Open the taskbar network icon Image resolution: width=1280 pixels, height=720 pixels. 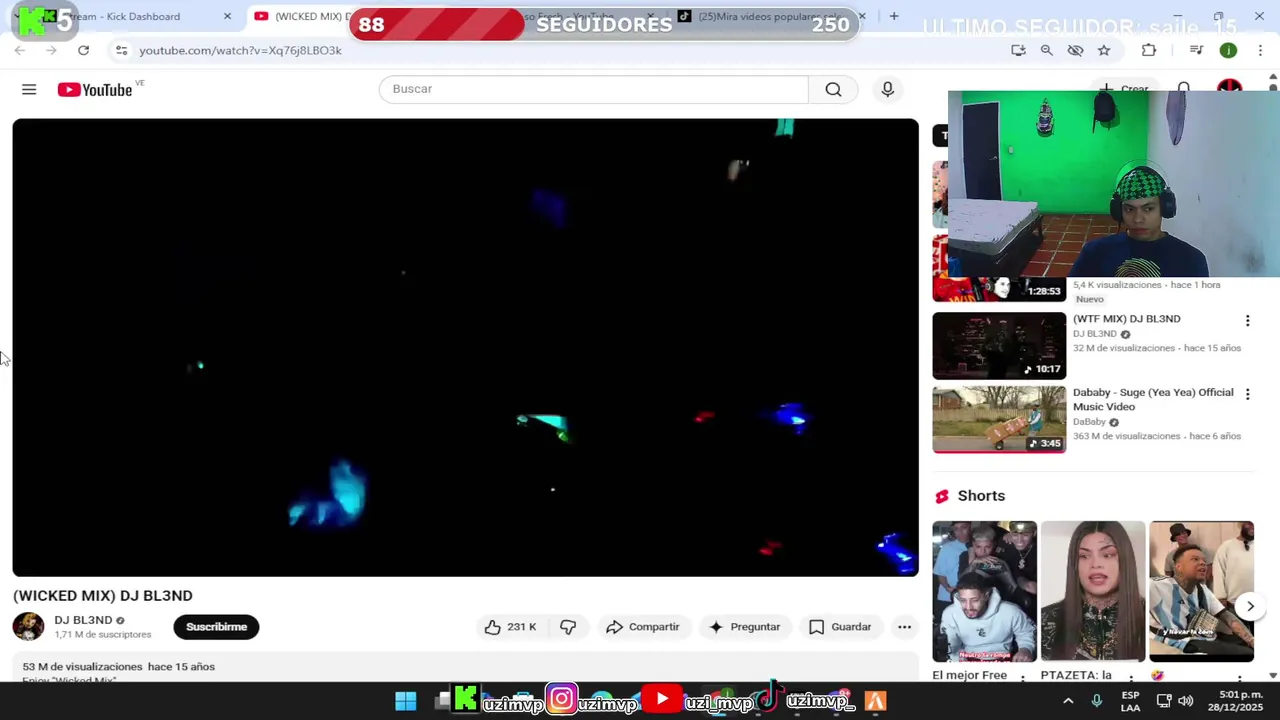tap(1164, 702)
